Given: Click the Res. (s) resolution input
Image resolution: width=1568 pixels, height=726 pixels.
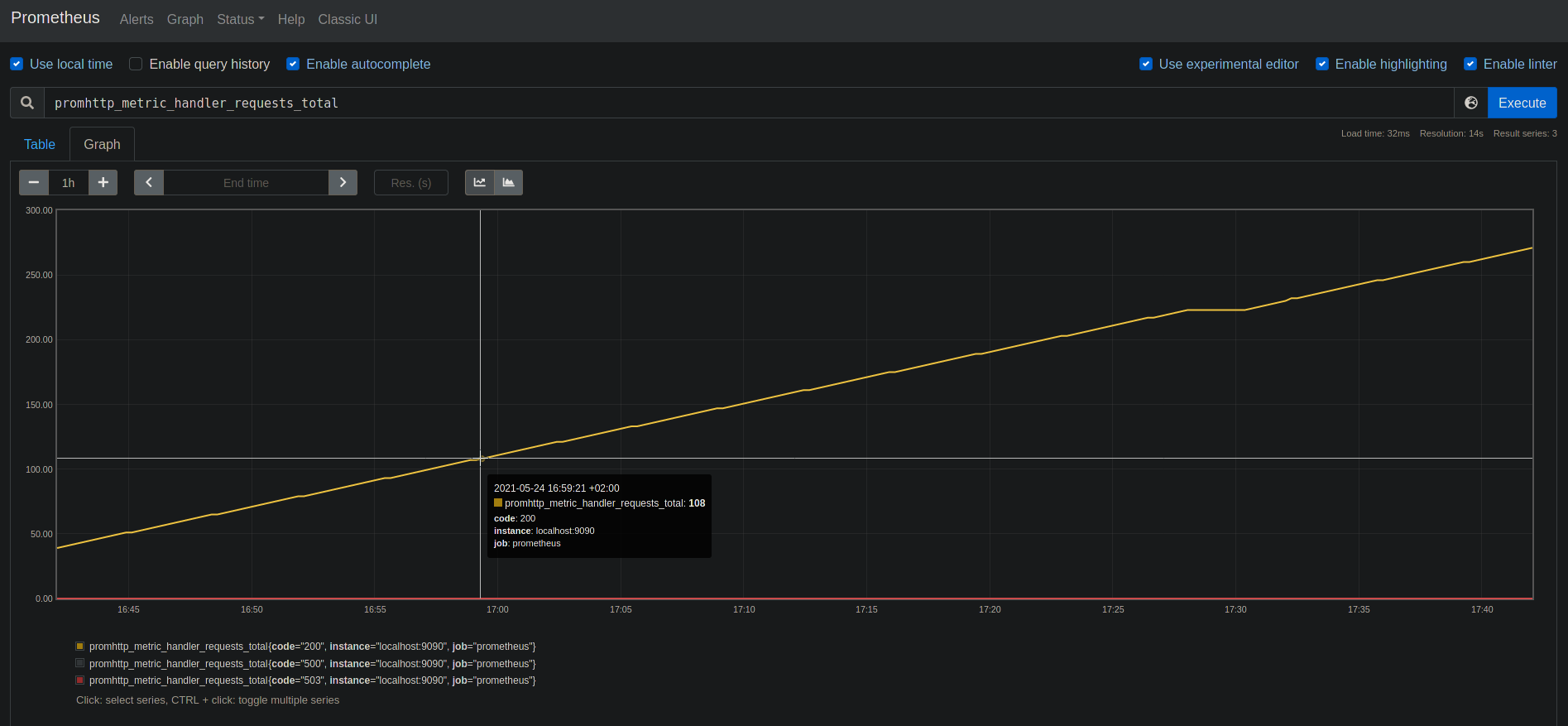Looking at the screenshot, I should [411, 183].
